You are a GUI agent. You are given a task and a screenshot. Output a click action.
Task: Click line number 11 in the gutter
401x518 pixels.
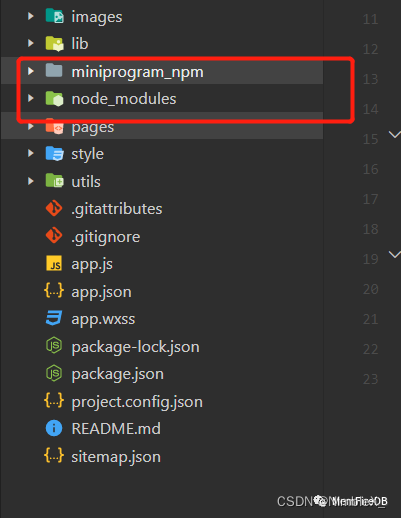[x=370, y=19]
